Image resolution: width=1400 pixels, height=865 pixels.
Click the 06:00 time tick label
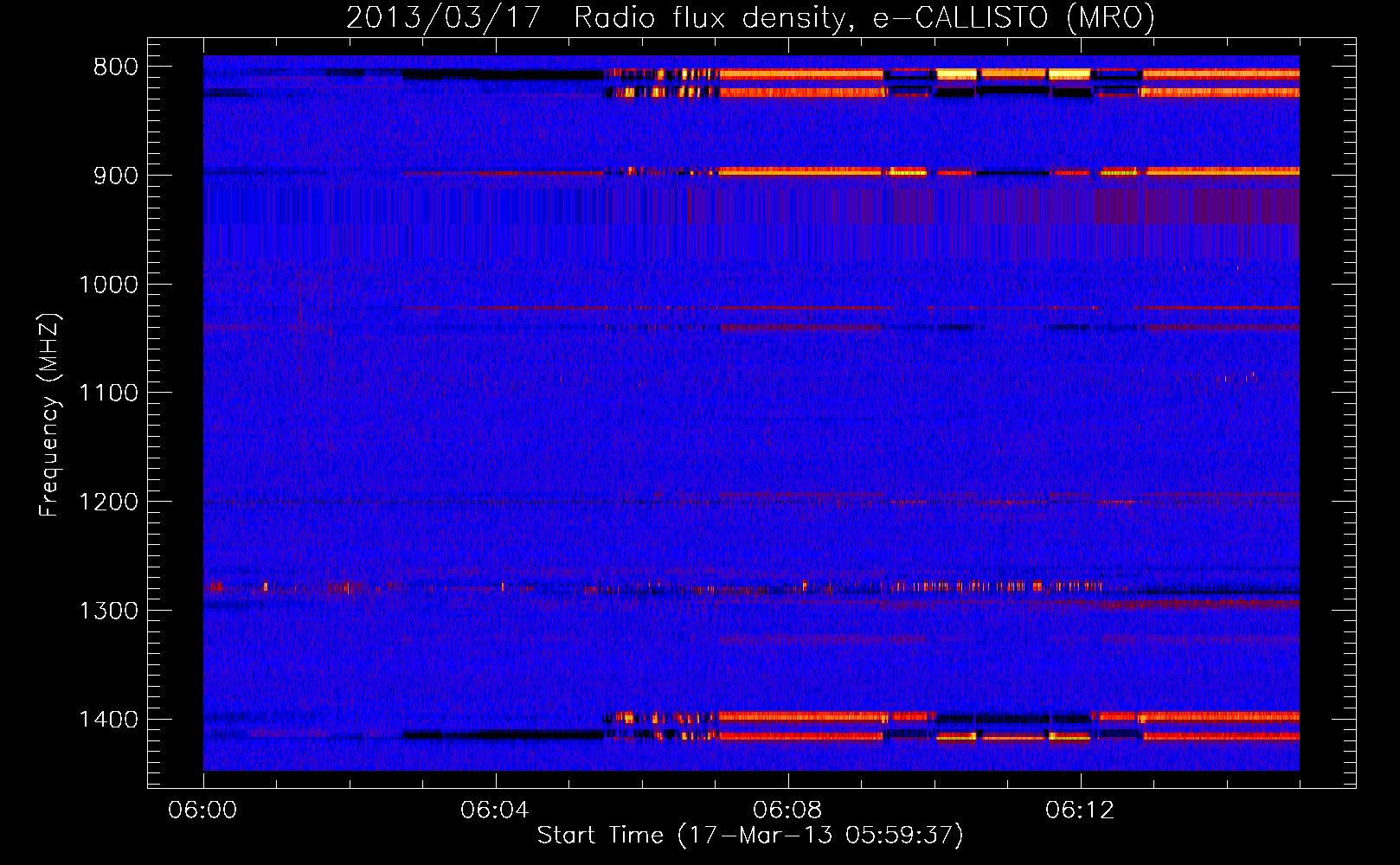[203, 811]
